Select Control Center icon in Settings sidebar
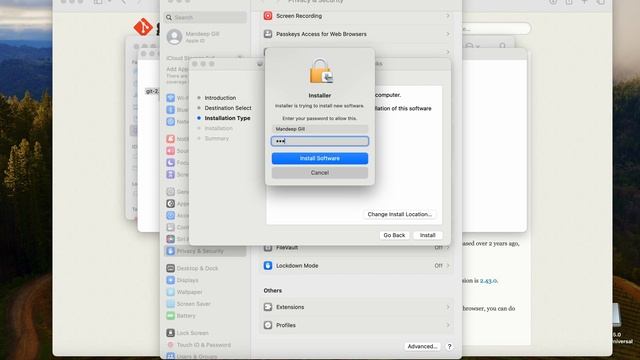Image resolution: width=640 pixels, height=360 pixels. click(x=171, y=227)
